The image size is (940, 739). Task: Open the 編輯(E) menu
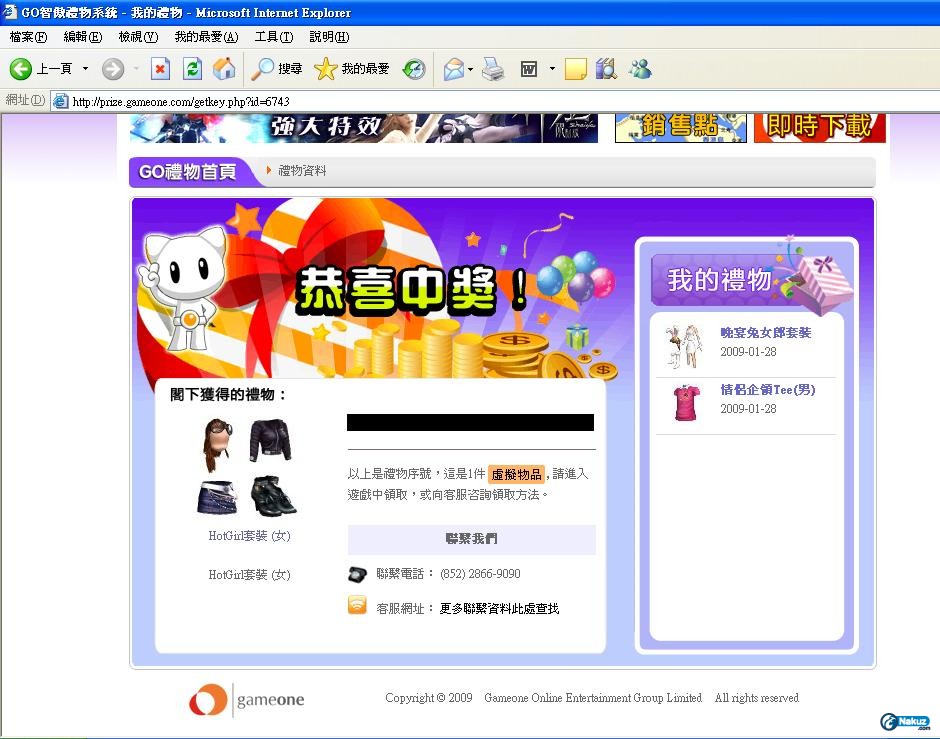point(83,37)
